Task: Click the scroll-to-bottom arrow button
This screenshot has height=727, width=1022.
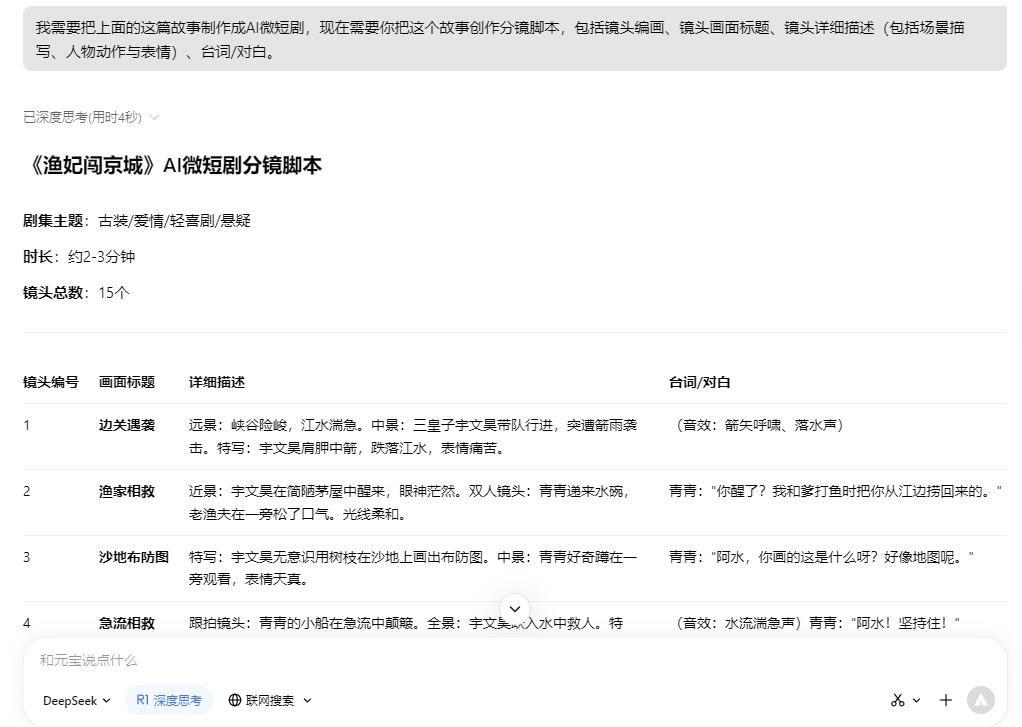Action: (x=515, y=609)
